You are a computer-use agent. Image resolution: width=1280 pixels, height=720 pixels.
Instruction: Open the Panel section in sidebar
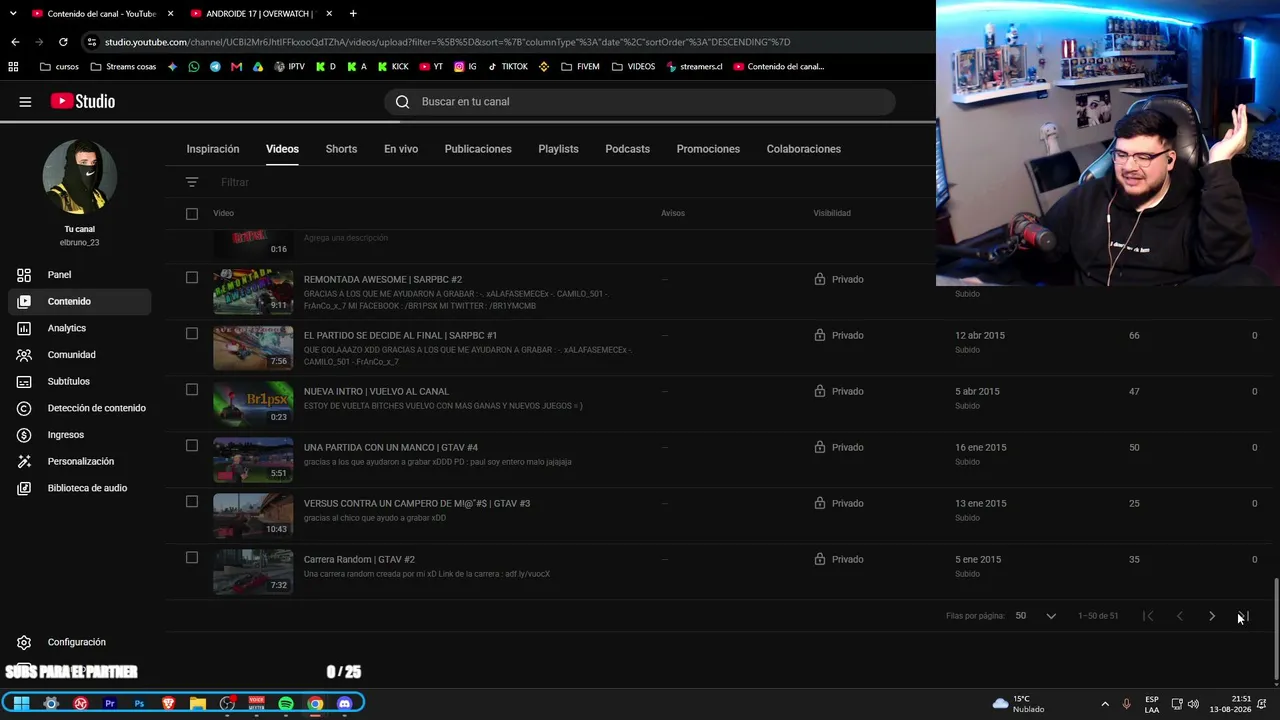79,275
